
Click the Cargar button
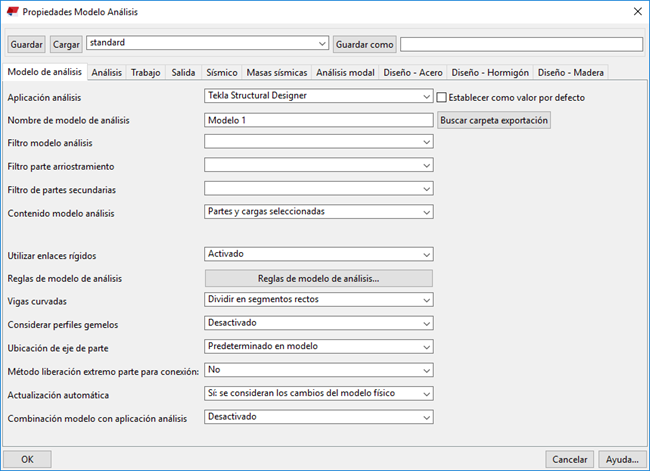66,45
